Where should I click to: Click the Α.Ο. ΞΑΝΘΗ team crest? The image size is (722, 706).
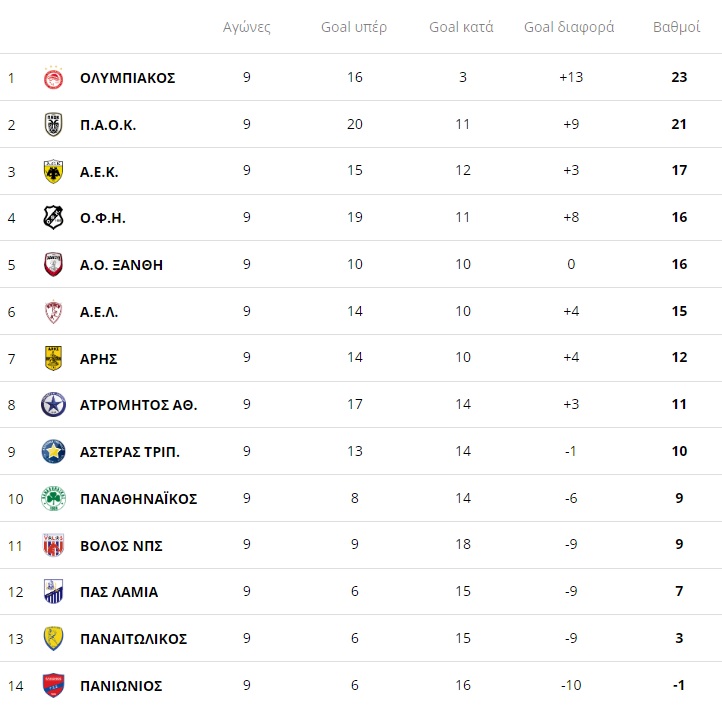(x=53, y=264)
